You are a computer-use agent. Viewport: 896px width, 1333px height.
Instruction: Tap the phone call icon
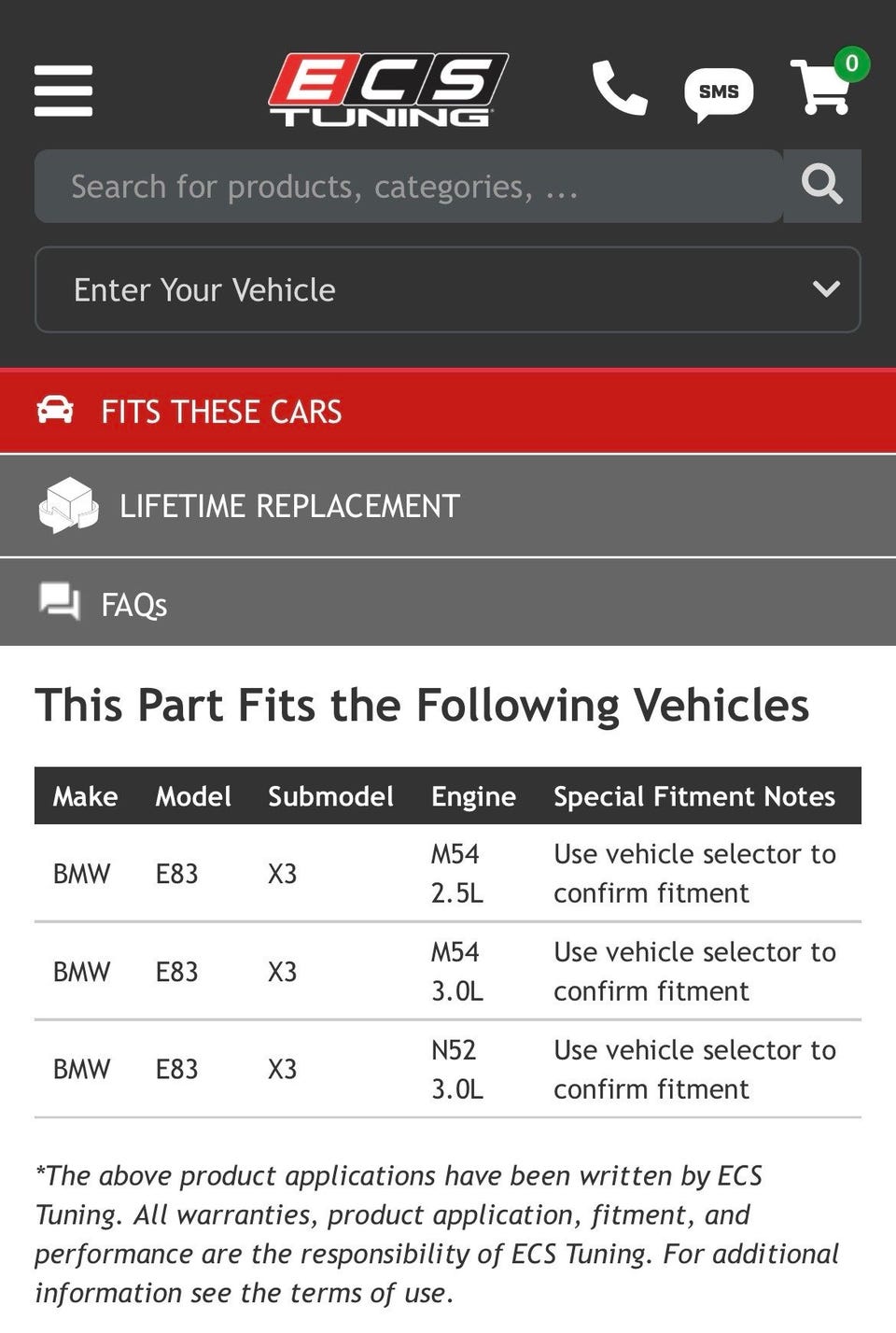pyautogui.click(x=620, y=89)
